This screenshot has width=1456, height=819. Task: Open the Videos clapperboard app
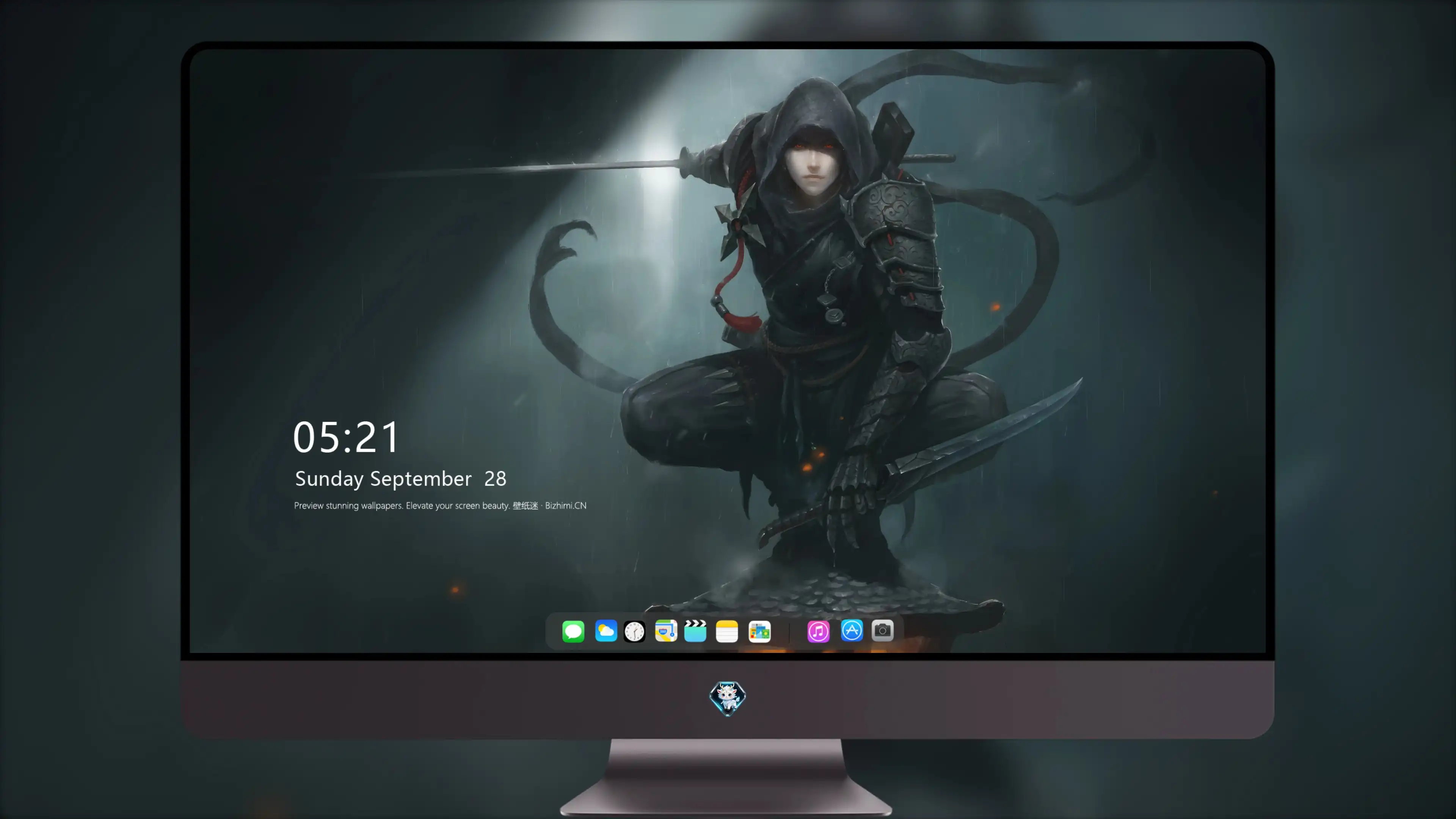pos(695,631)
